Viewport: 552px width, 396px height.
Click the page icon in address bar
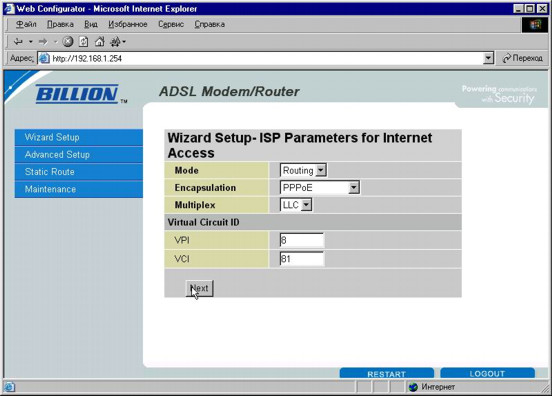coord(44,58)
